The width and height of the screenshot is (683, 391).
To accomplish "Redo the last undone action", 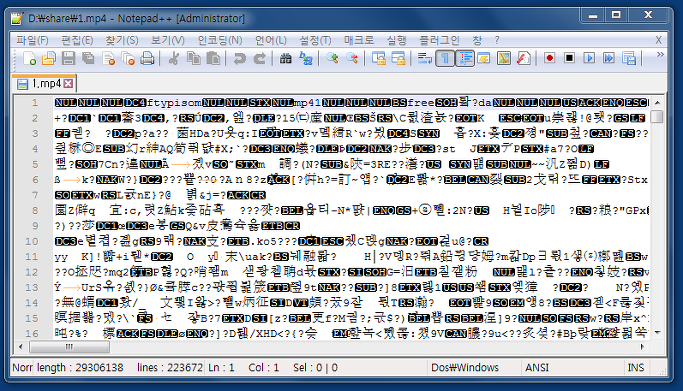I will coord(259,58).
